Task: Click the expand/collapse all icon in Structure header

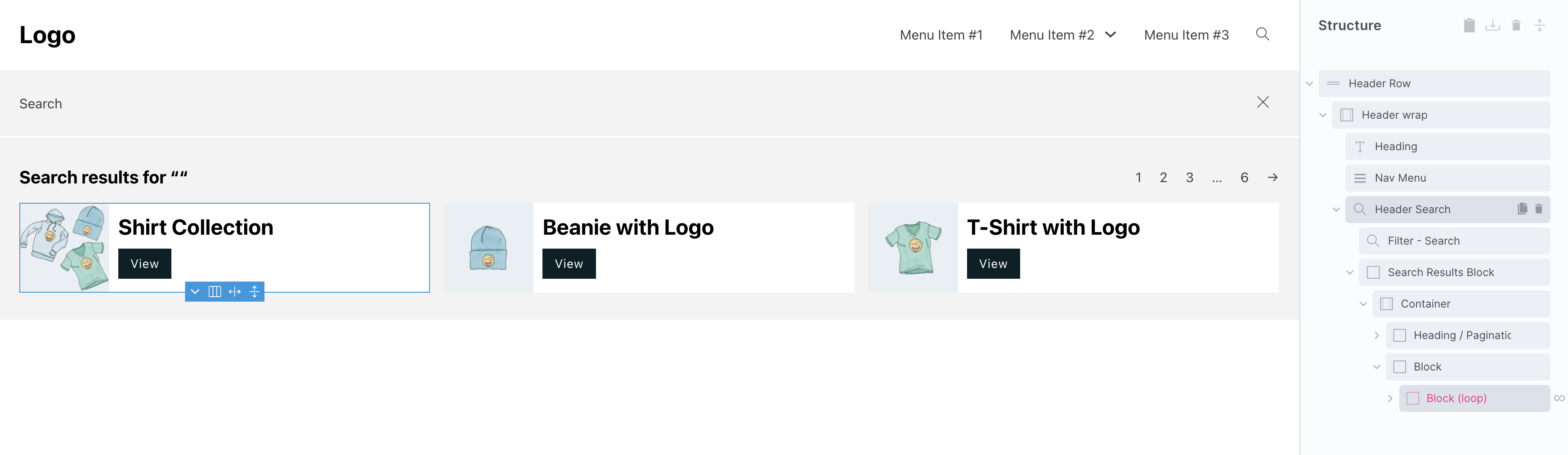Action: [x=1539, y=26]
